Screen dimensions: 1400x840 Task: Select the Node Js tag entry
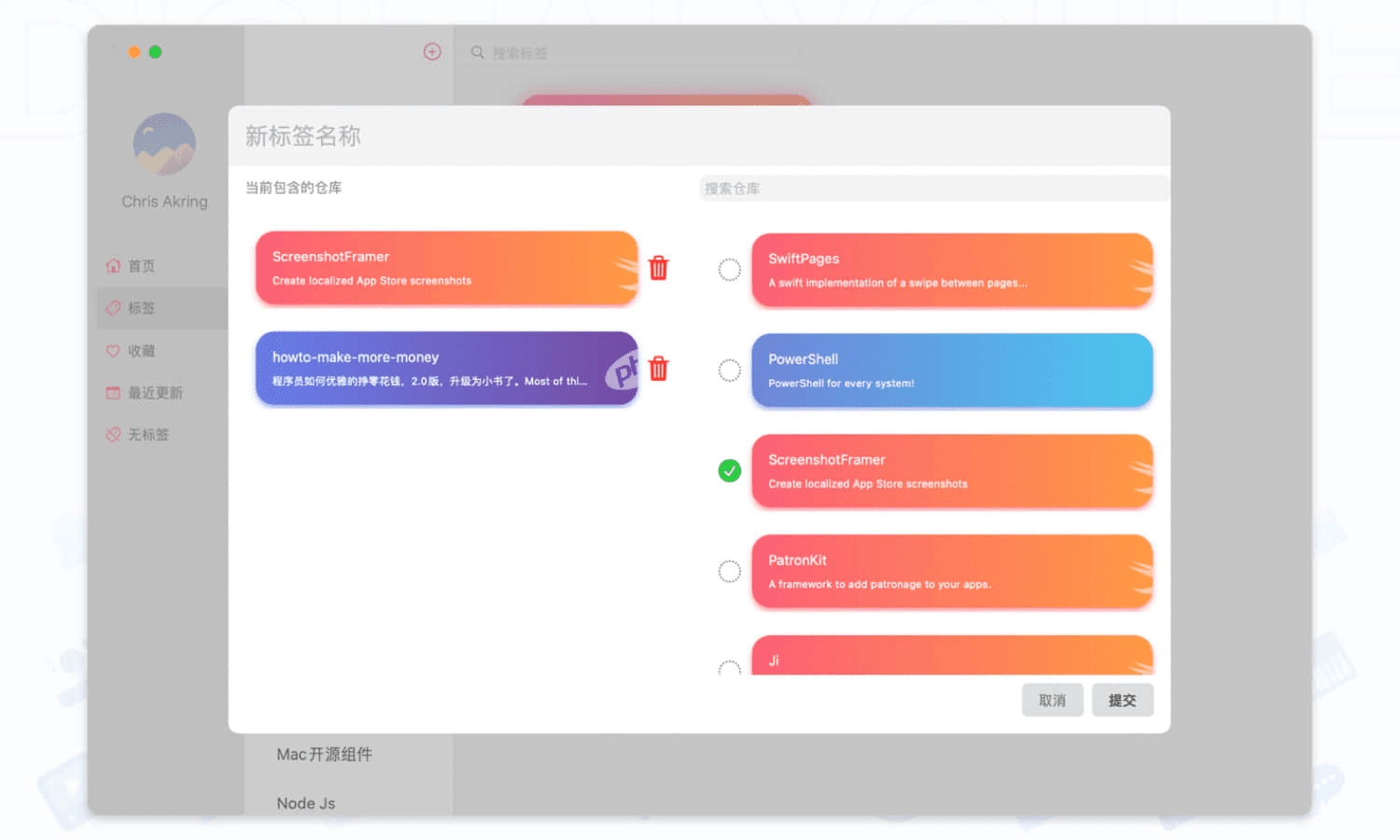[x=306, y=803]
